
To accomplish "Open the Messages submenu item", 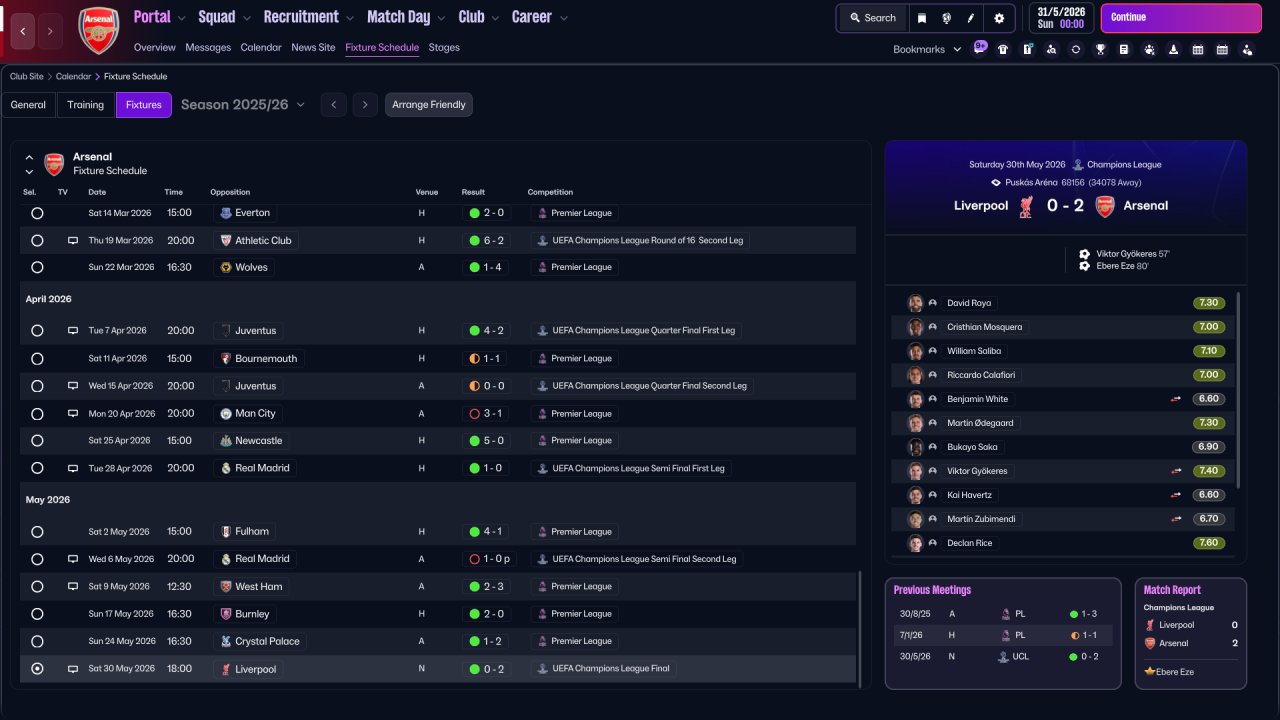I will click(x=208, y=48).
